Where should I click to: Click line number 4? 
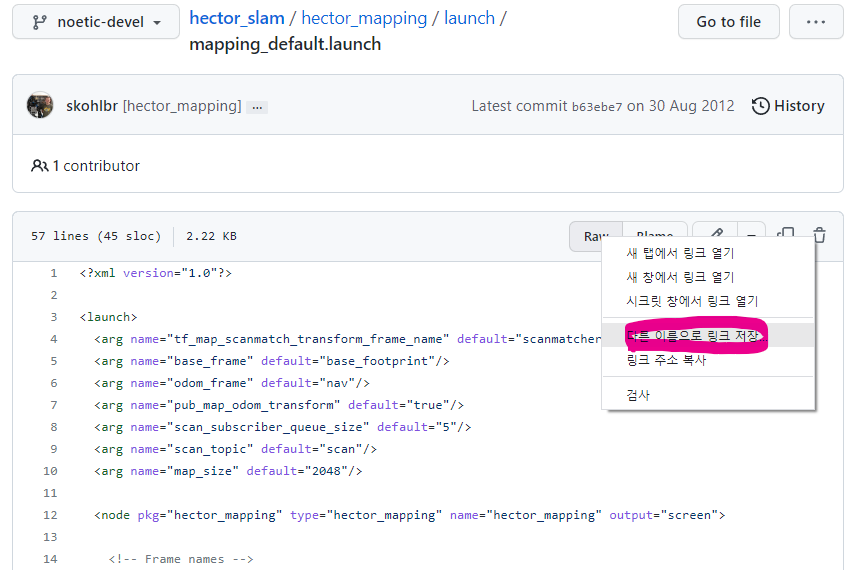pos(54,339)
